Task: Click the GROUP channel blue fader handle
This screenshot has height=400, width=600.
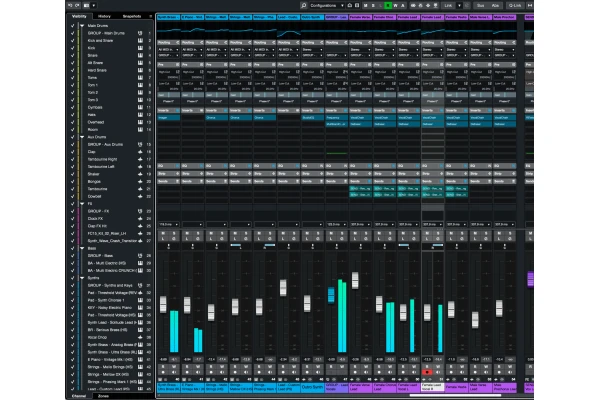Action: 331,295
